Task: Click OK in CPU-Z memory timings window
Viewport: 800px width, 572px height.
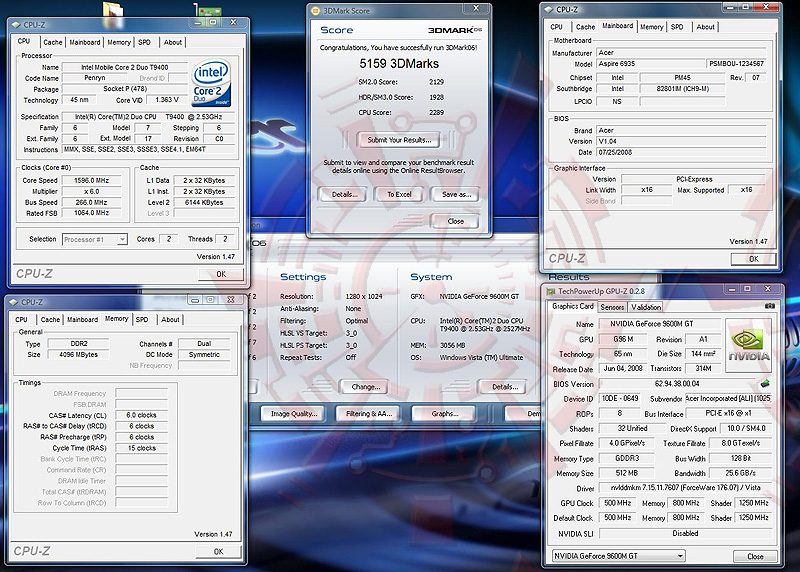Action: point(218,552)
